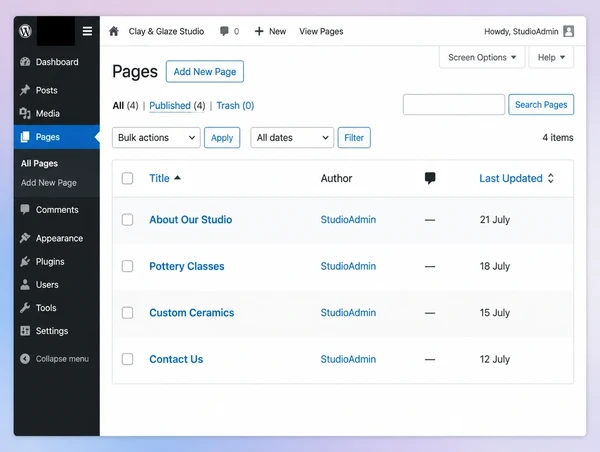Click the Title ascending sort arrow
Screen dimensions: 600x452
tap(177, 178)
